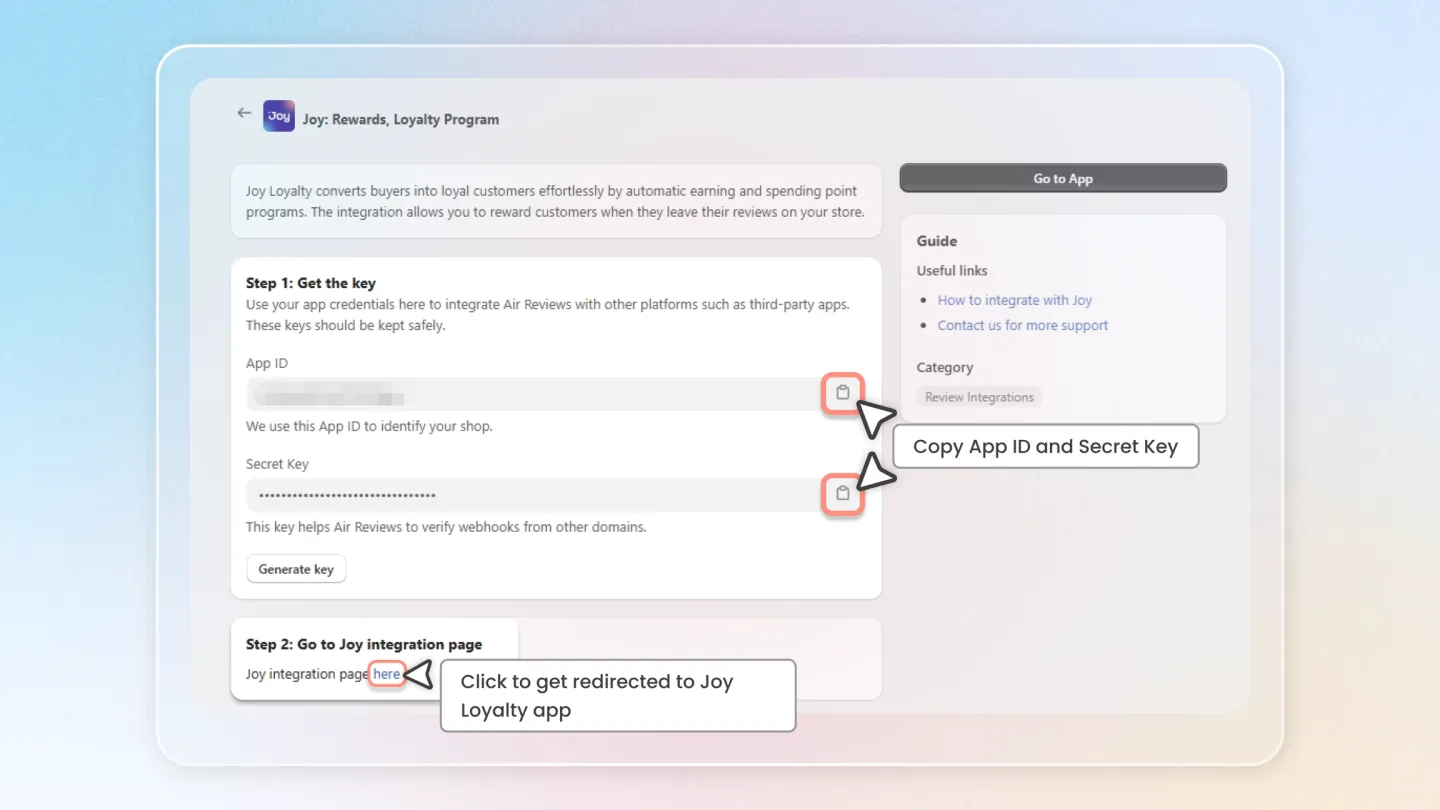Click the 'Step 1: Get the key' heading

311,283
